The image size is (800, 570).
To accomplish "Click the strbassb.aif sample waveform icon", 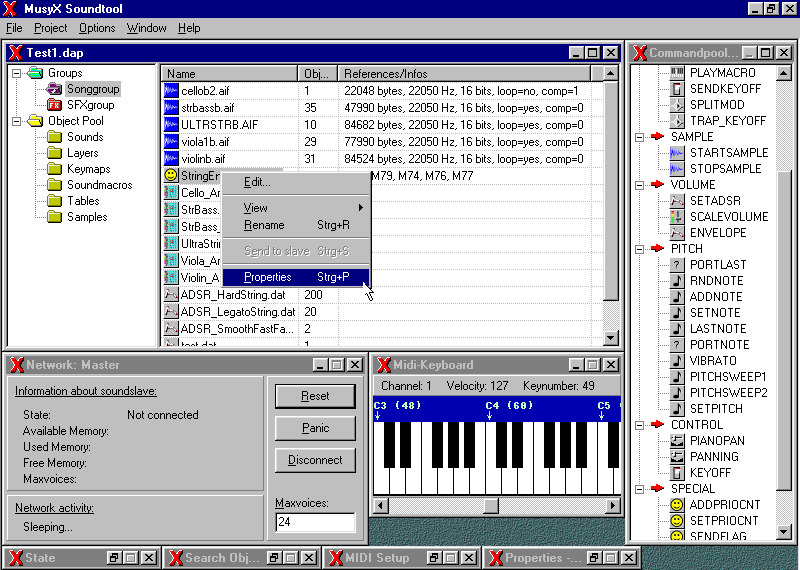I will coord(171,108).
